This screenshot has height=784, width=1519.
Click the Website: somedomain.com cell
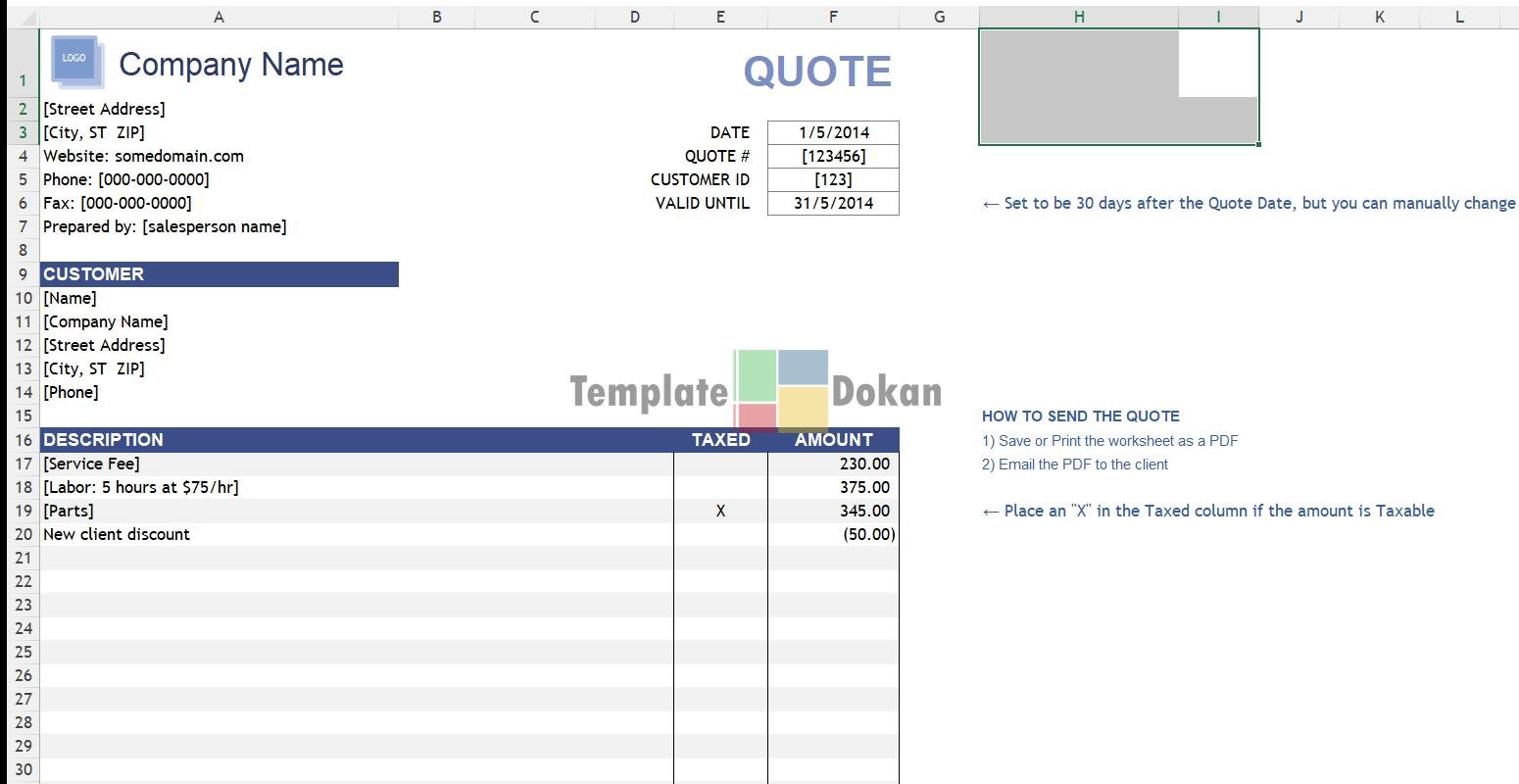pyautogui.click(x=143, y=156)
